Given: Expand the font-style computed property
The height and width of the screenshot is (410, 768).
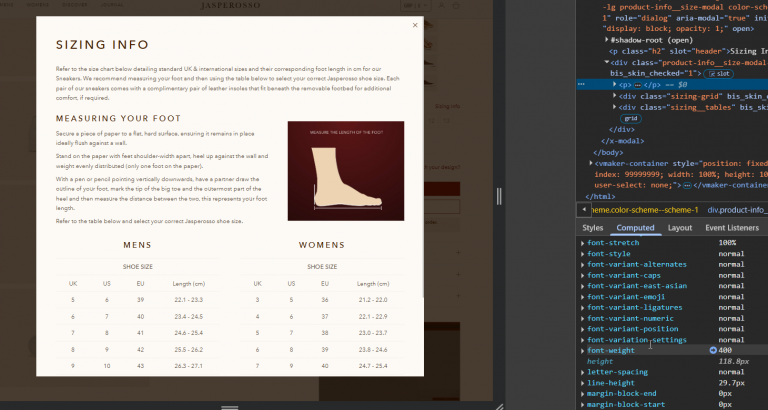Looking at the screenshot, I should pyautogui.click(x=582, y=254).
